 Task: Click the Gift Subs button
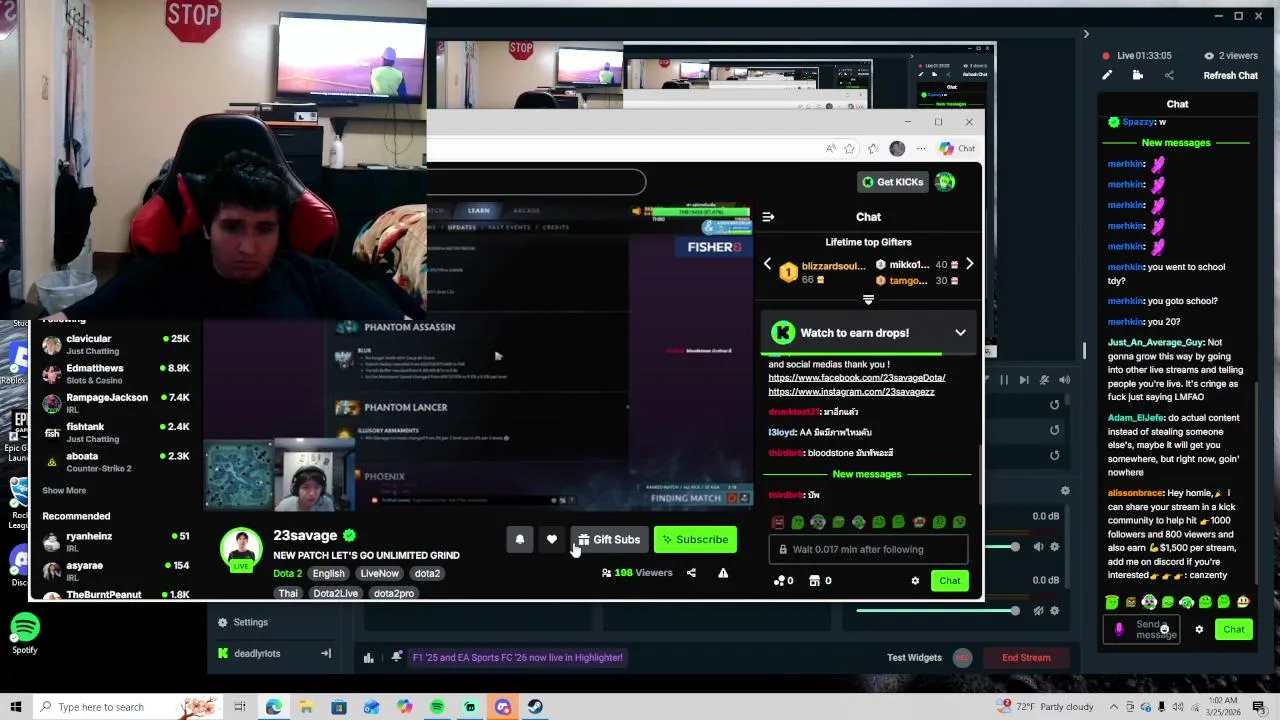(x=608, y=540)
